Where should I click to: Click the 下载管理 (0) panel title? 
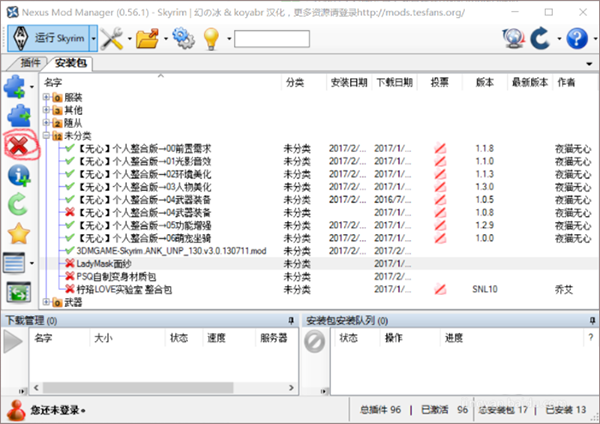tap(31, 320)
